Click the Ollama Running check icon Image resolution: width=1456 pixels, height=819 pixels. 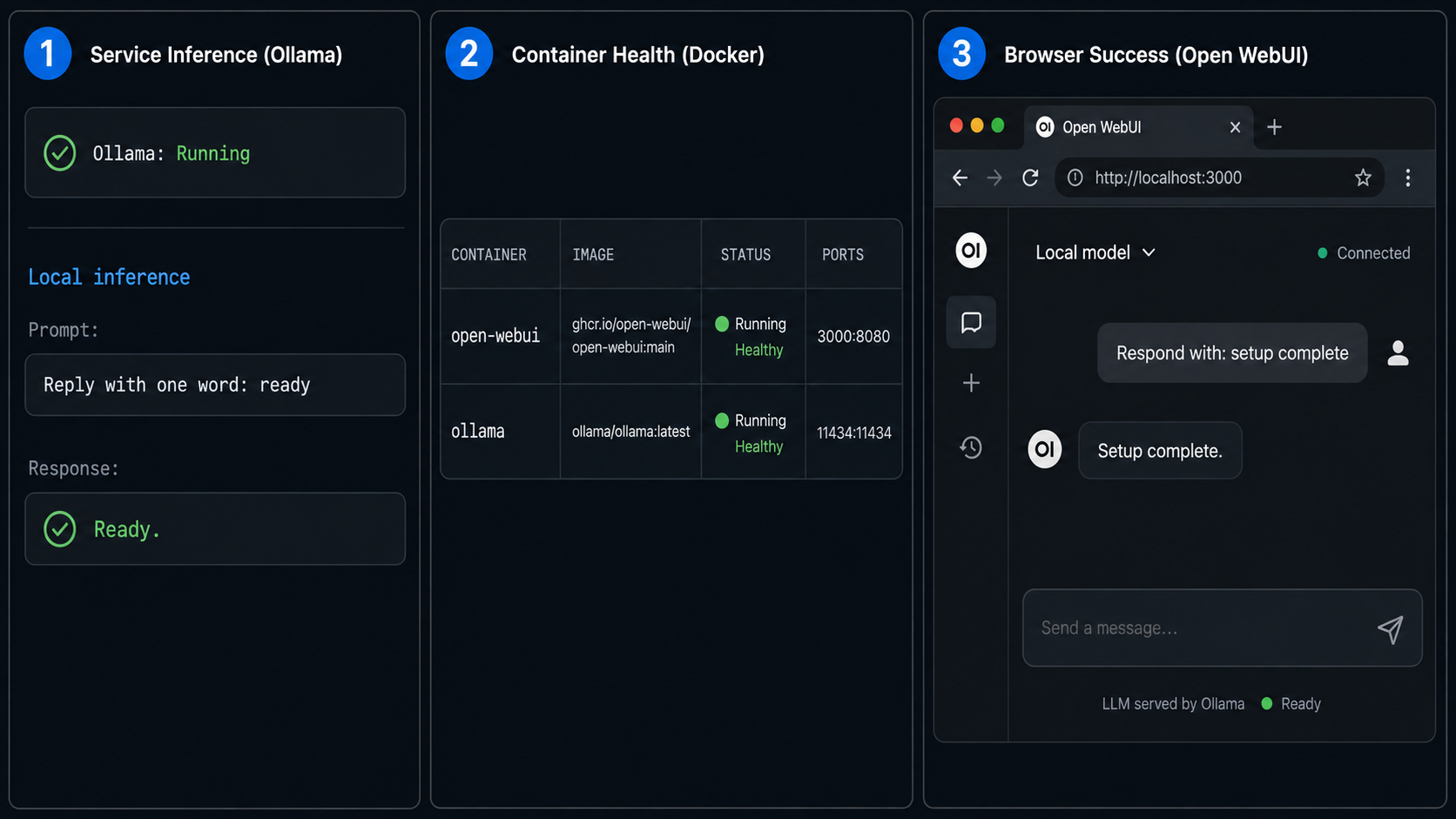pos(60,153)
